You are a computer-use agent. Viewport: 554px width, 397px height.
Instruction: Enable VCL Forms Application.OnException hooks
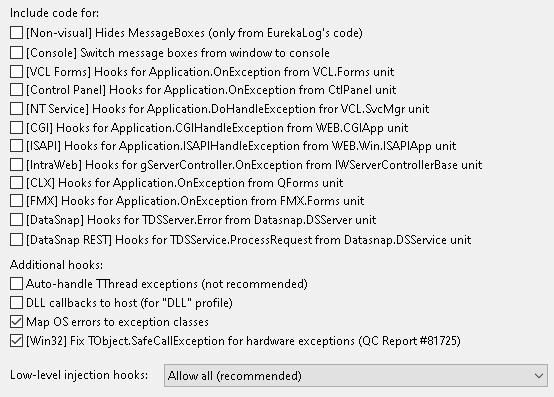tap(16, 72)
